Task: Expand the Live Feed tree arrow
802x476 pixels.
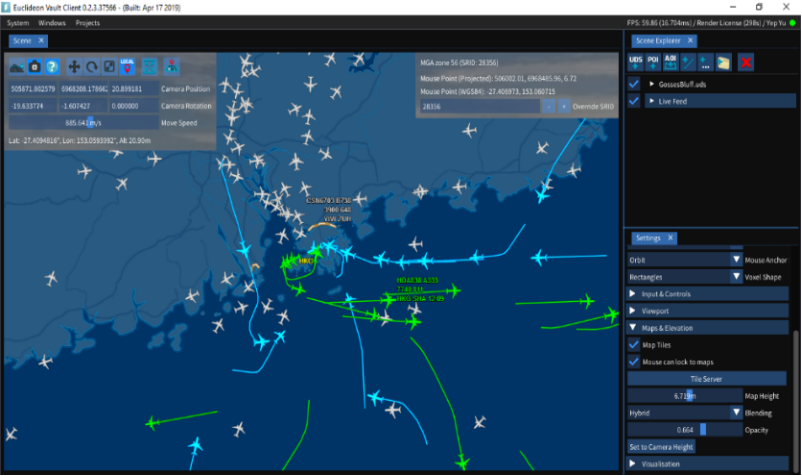Action: [x=652, y=101]
